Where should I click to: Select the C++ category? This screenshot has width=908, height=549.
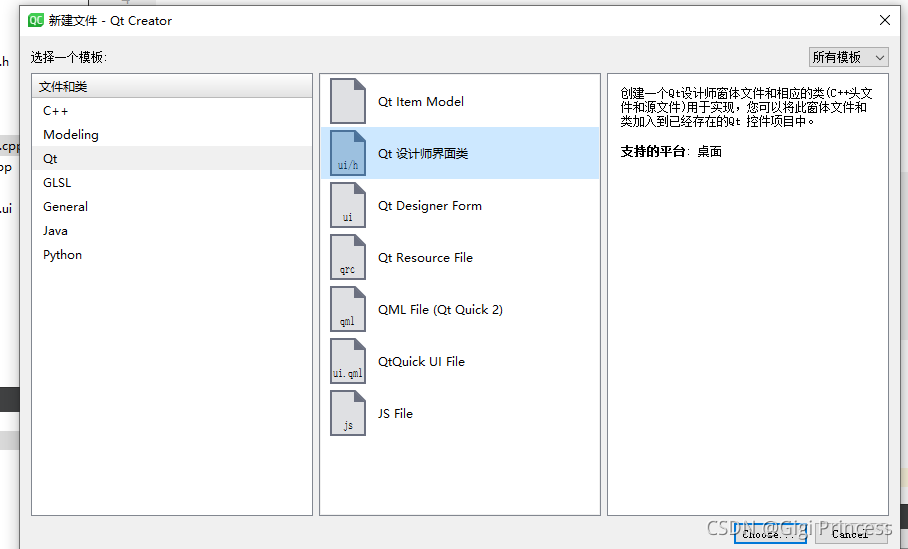tap(171, 111)
